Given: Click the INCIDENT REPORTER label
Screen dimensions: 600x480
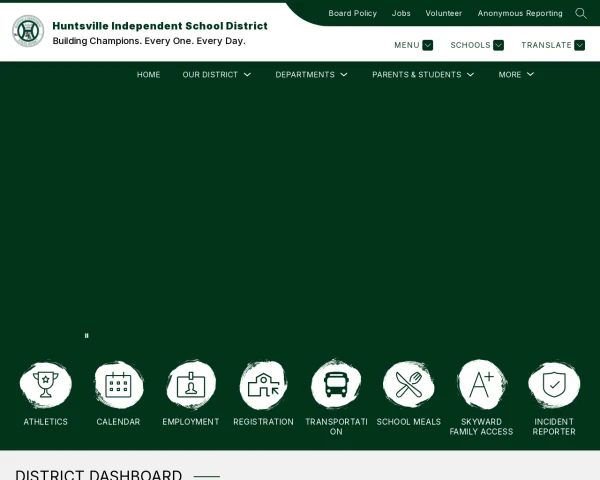Looking at the screenshot, I should pyautogui.click(x=554, y=426).
